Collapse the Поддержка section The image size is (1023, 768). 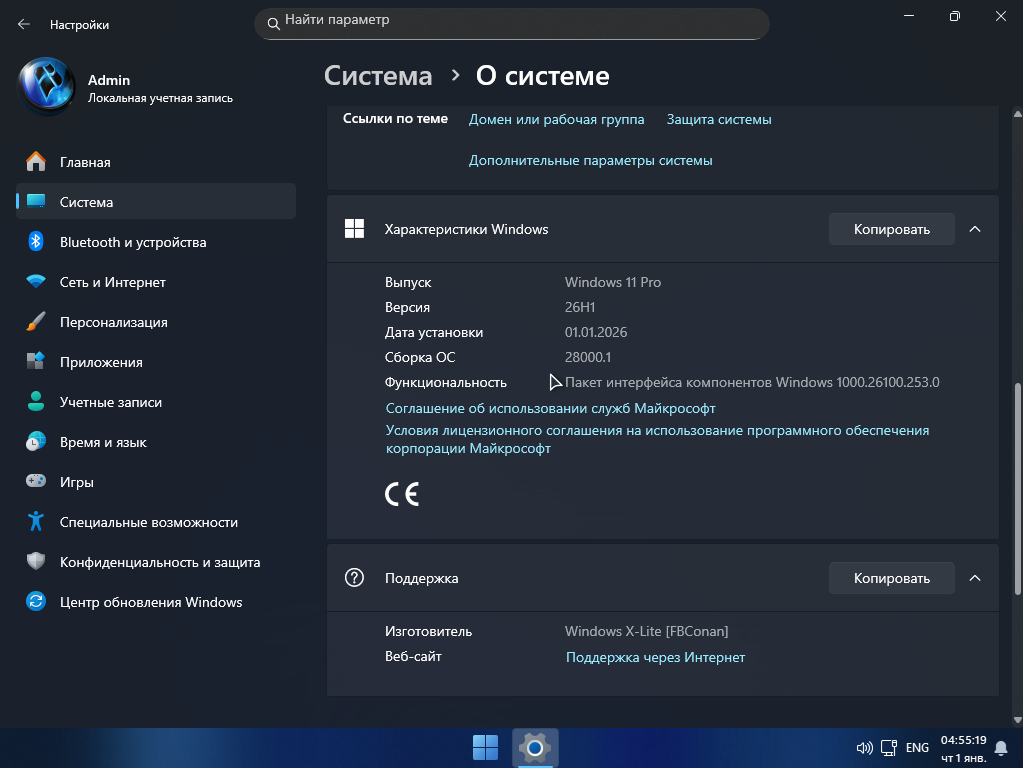pos(975,578)
